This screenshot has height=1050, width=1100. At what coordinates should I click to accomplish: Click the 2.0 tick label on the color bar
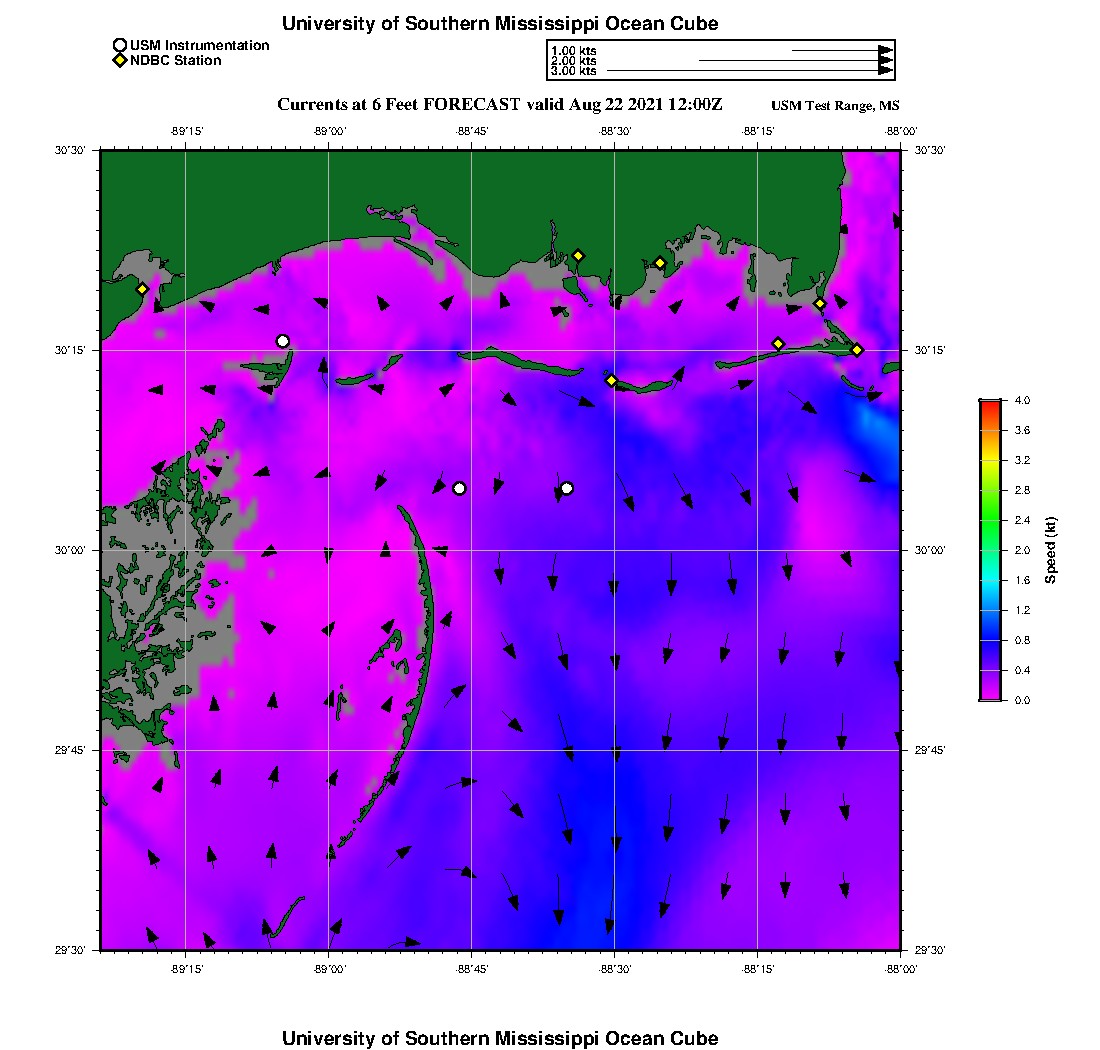(1022, 550)
